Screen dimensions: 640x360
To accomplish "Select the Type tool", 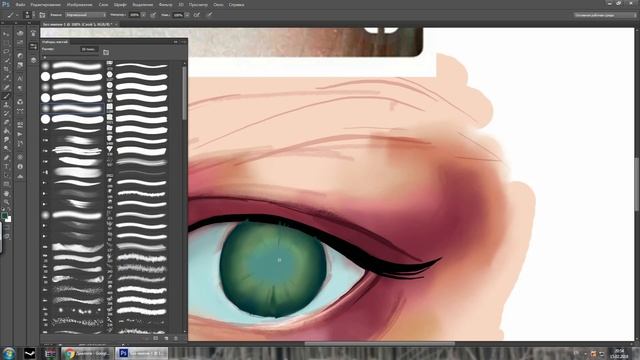I will click(x=7, y=167).
